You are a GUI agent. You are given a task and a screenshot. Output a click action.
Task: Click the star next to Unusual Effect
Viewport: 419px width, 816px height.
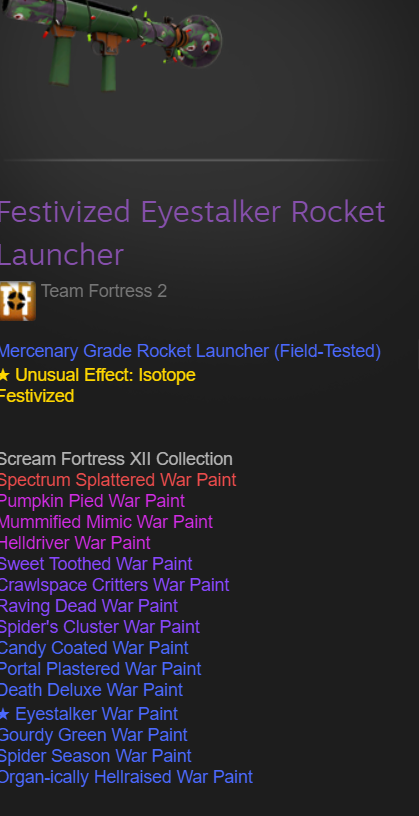click(5, 375)
